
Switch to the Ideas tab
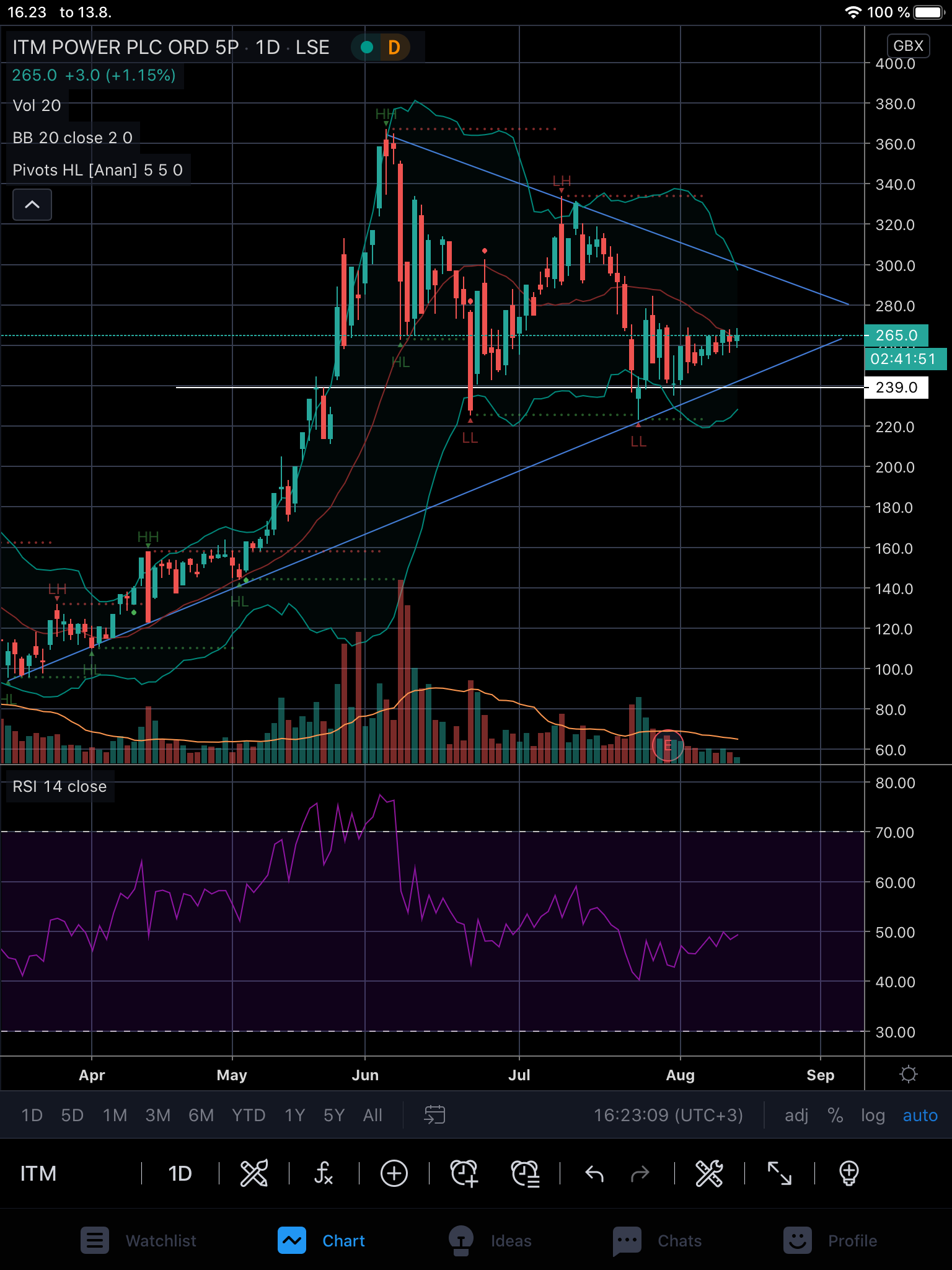(x=490, y=1240)
